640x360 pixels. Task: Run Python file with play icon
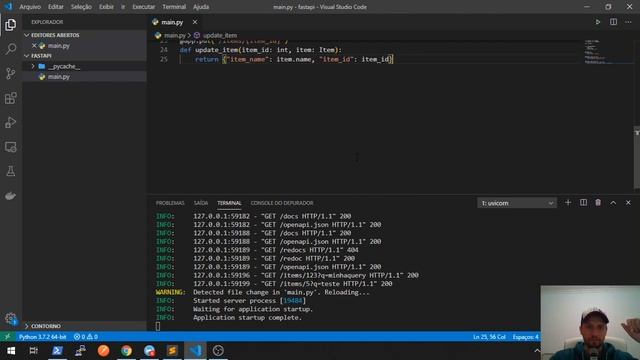pyautogui.click(x=598, y=22)
